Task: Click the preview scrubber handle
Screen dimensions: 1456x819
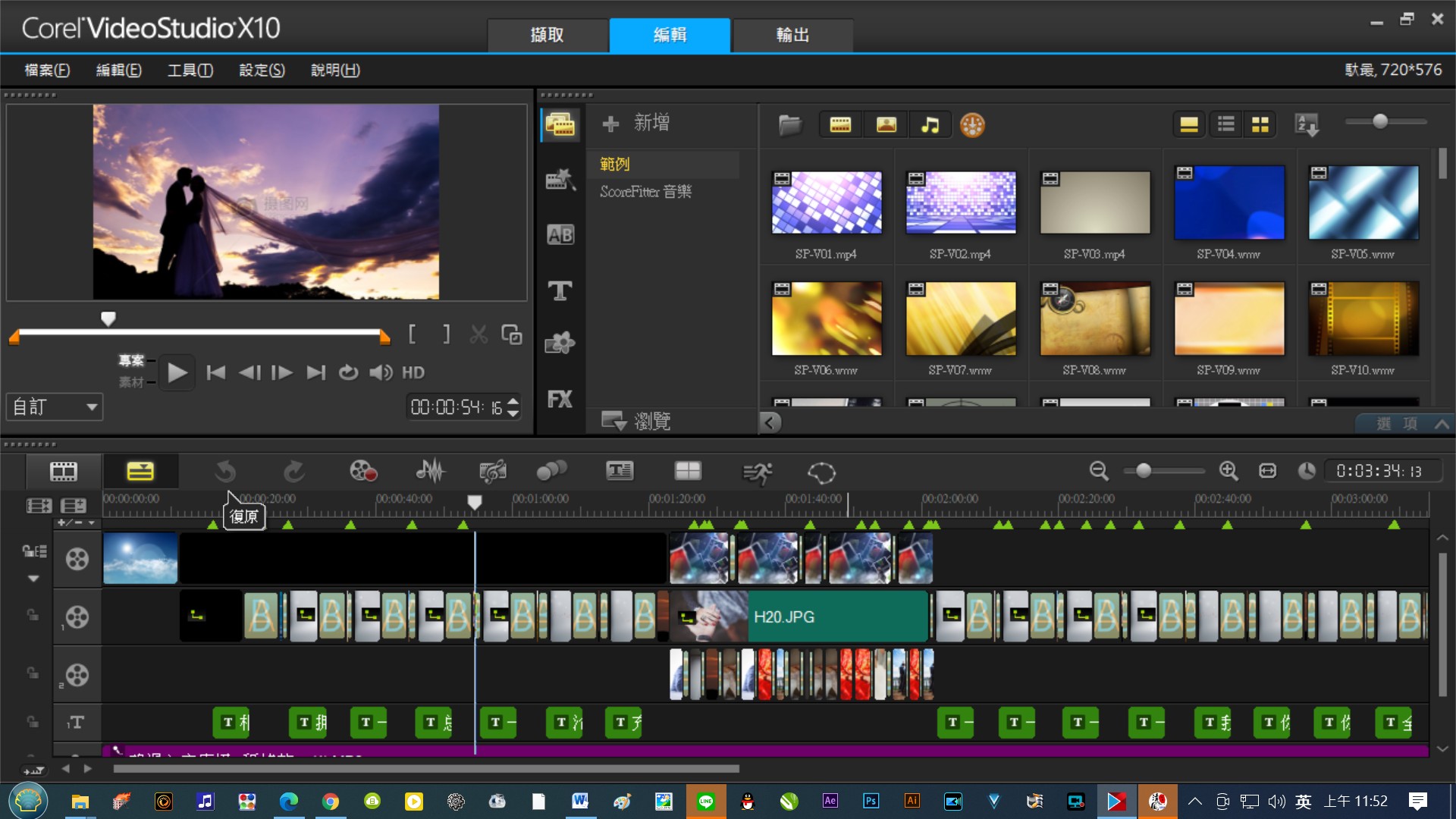Action: click(x=108, y=318)
